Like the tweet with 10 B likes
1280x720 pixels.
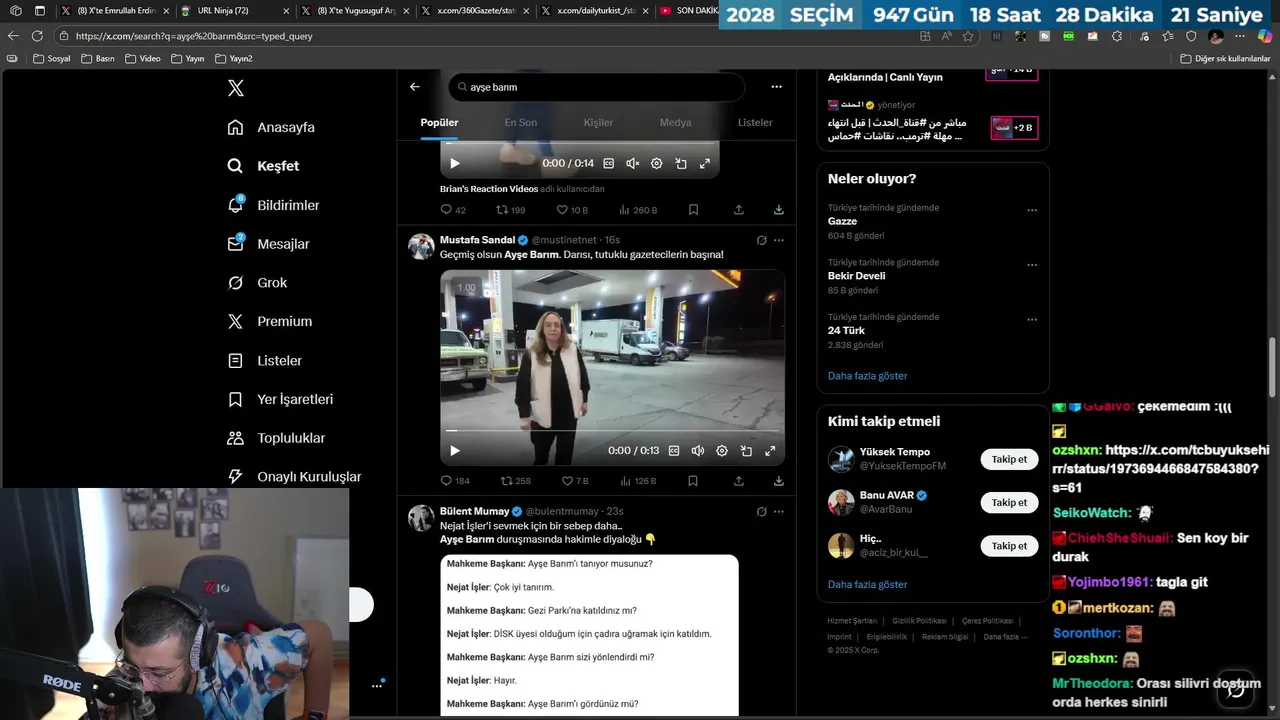573,210
